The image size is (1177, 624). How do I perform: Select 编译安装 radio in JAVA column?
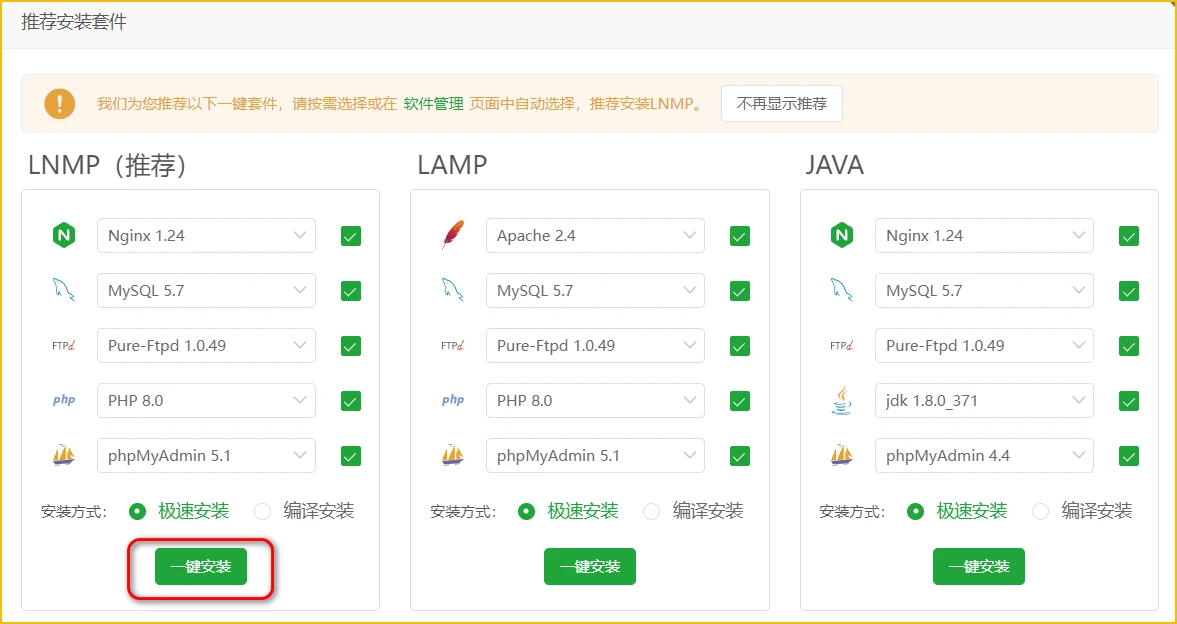[x=1040, y=512]
